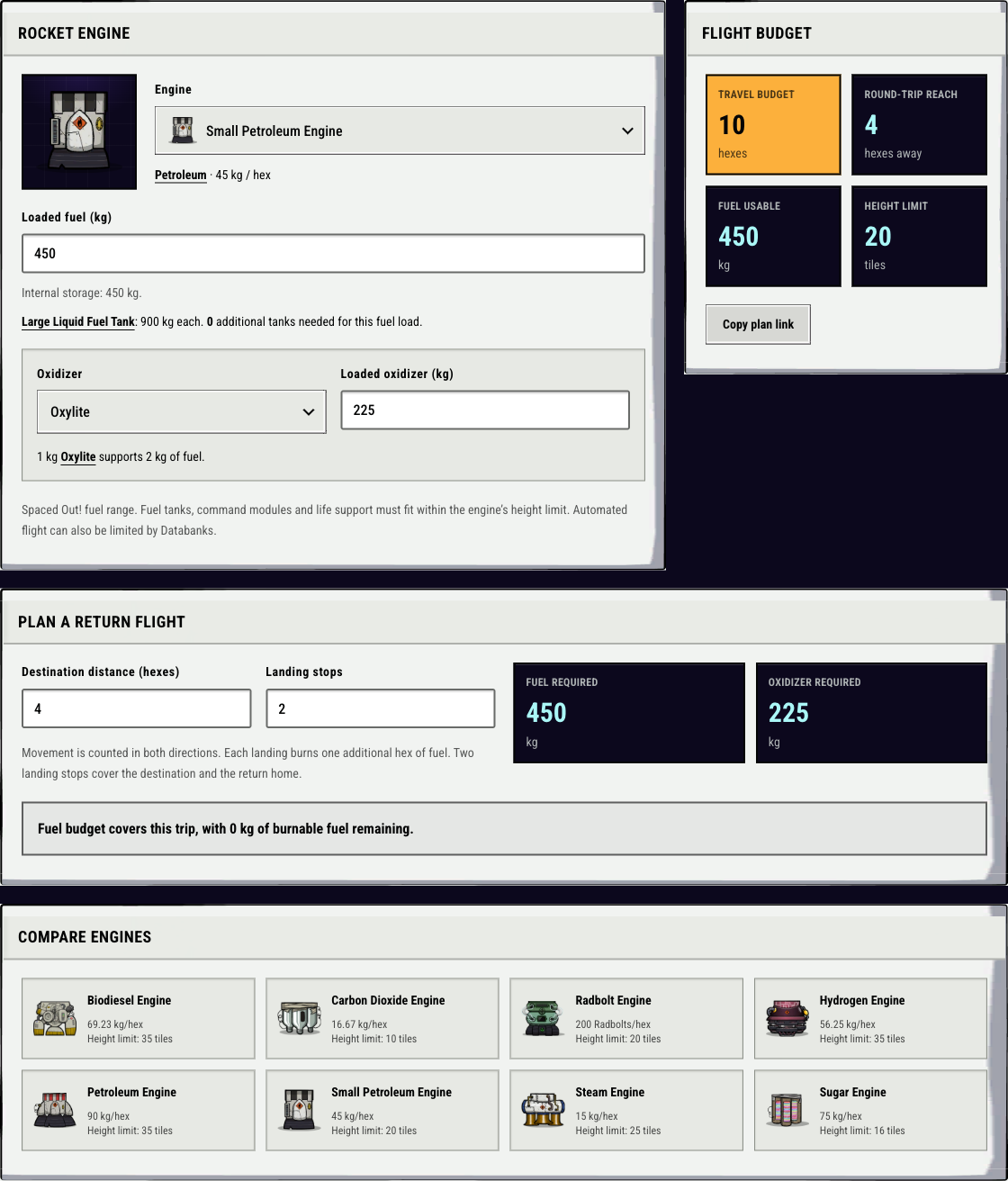Click the Oxidizer Required 225 kg readout
Viewport: 1008px width, 1181px height.
tap(871, 713)
